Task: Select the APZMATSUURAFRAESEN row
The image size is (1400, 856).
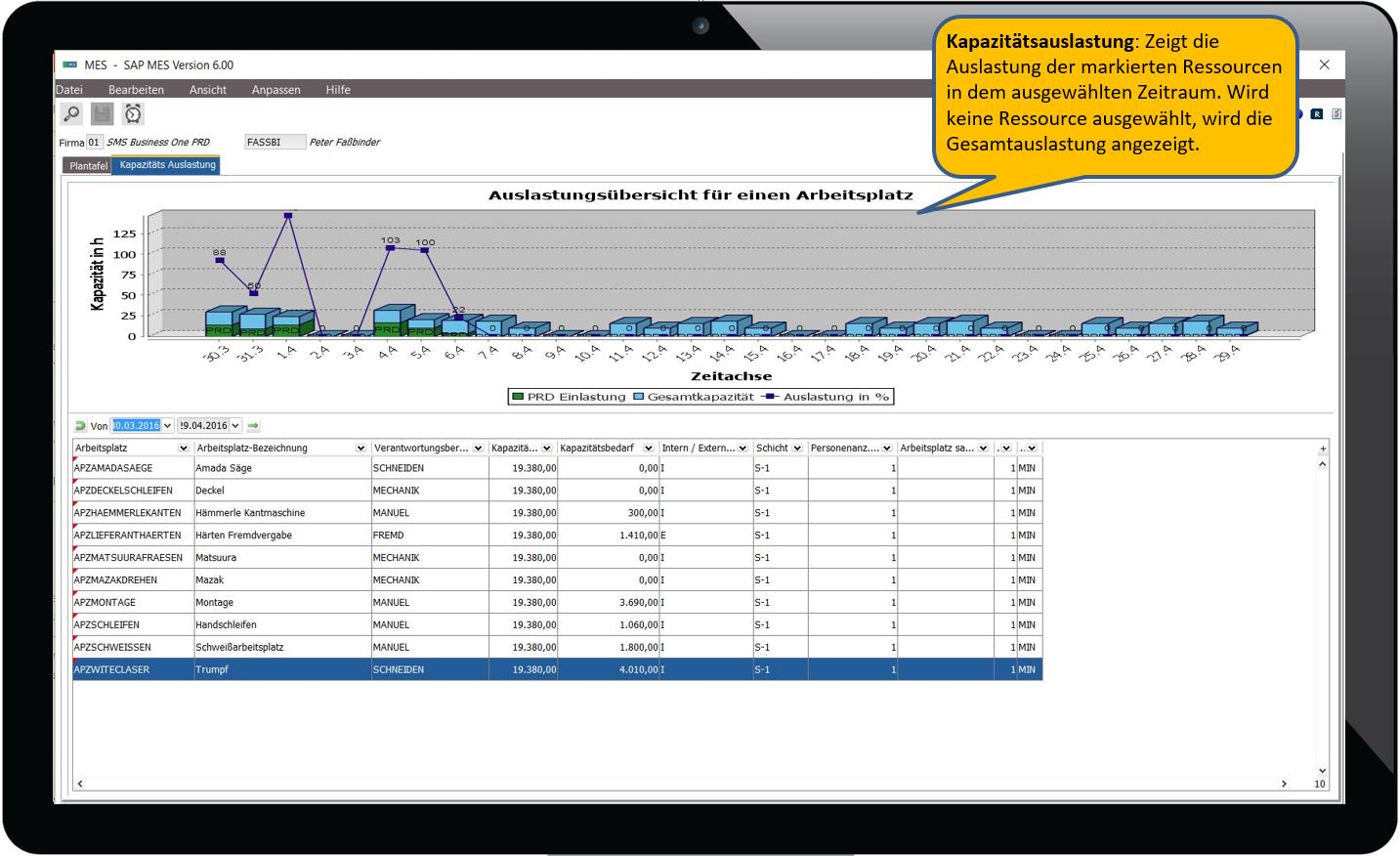Action: (557, 558)
